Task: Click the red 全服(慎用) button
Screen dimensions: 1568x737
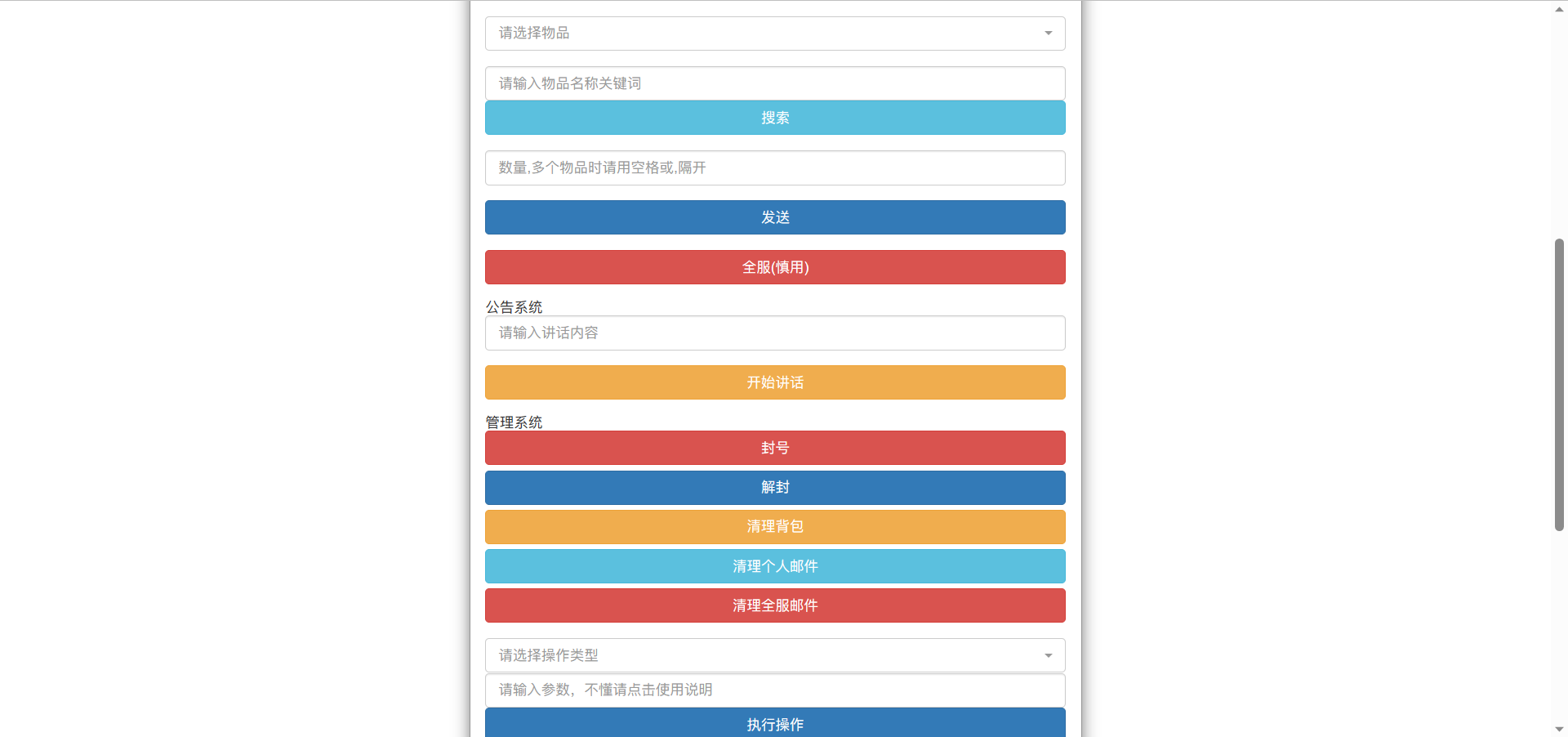Action: coord(775,267)
